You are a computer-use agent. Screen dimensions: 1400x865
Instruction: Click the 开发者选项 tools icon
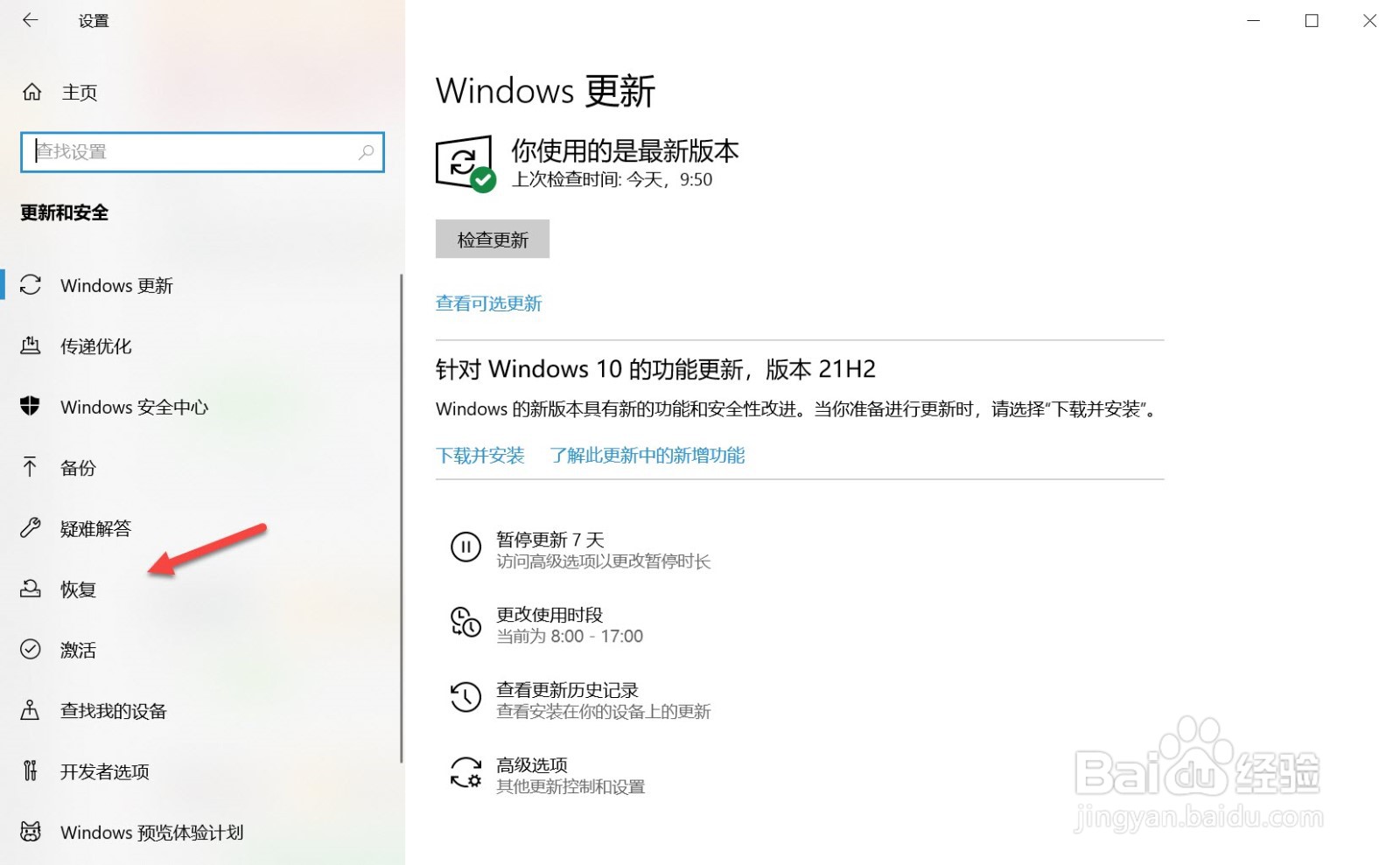(x=31, y=771)
